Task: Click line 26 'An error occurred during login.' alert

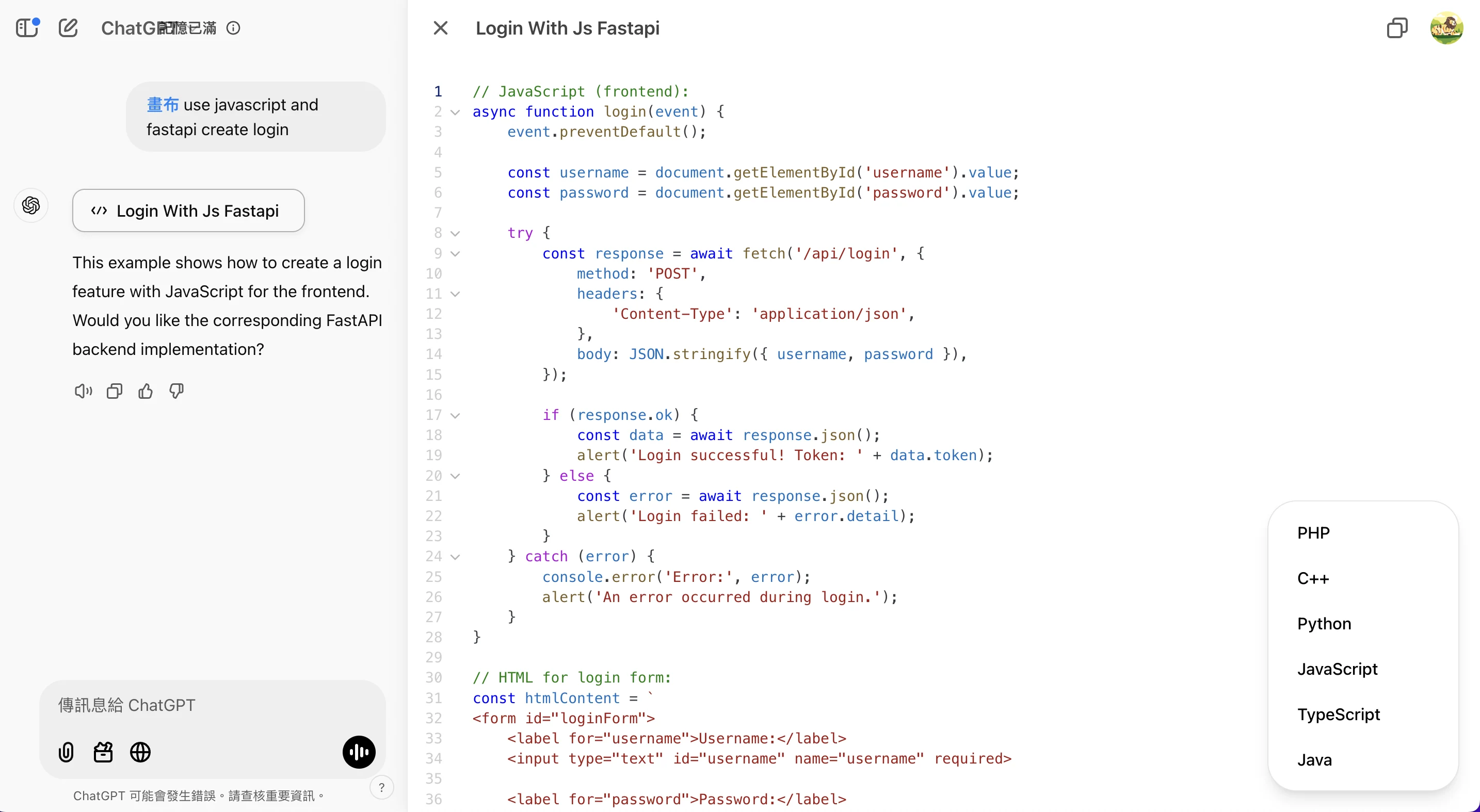Action: pos(719,597)
